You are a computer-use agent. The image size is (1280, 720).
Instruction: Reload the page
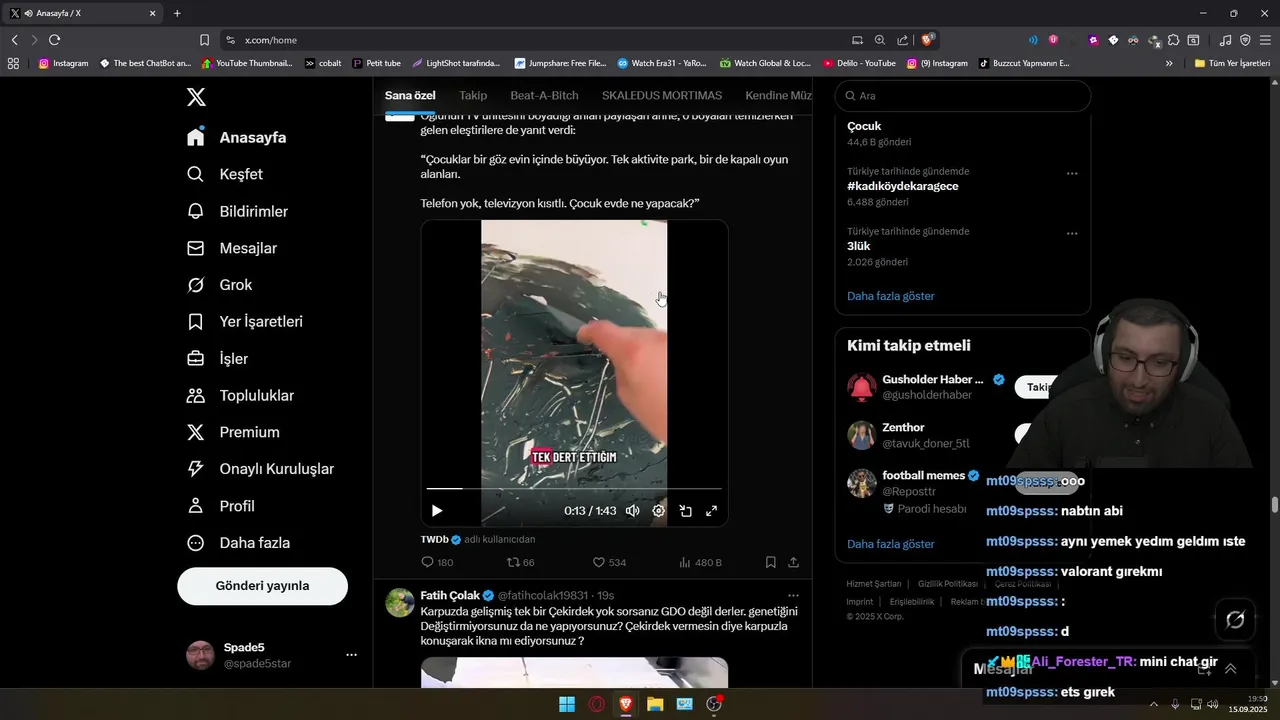pos(54,40)
